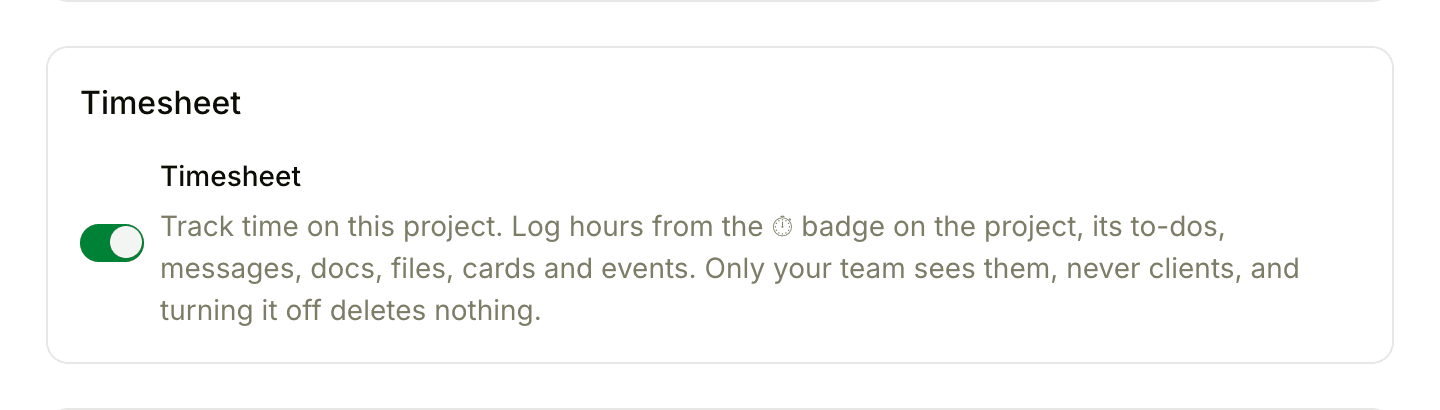Click 'turning it off deletes nothing' text
The height and width of the screenshot is (410, 1440).
(x=350, y=311)
